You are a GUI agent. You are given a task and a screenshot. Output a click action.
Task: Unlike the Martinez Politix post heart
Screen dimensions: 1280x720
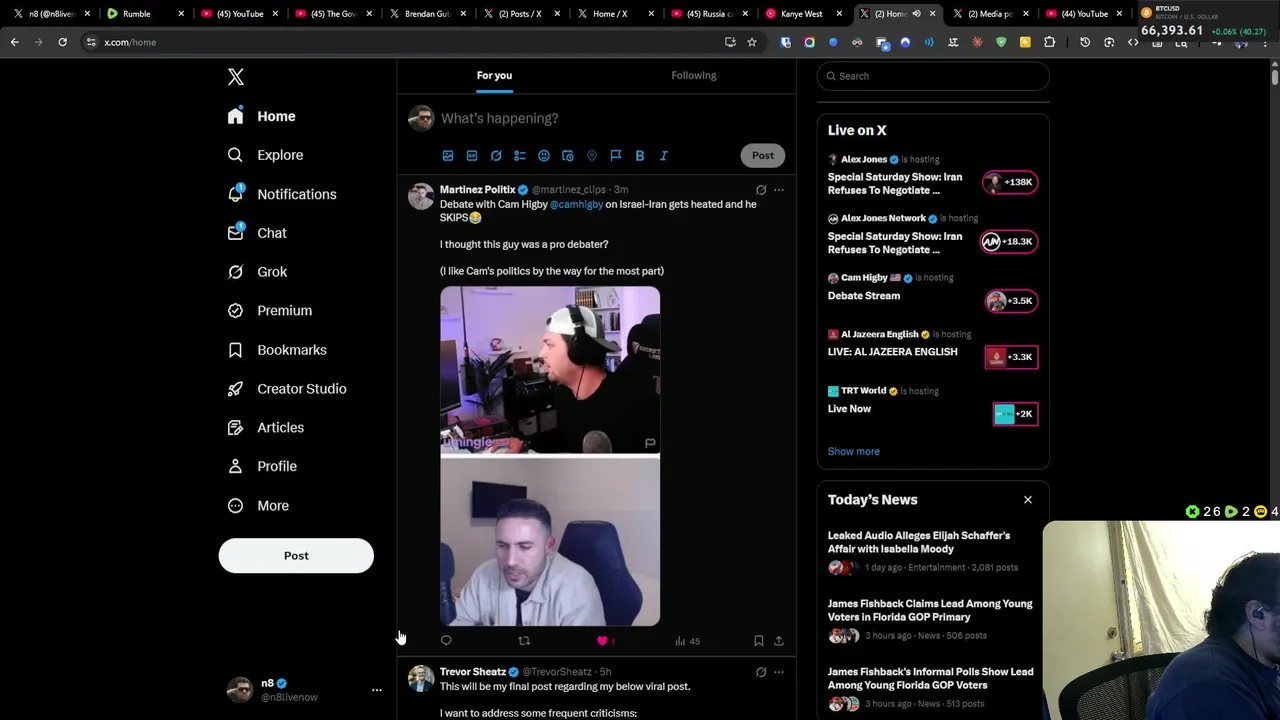602,641
